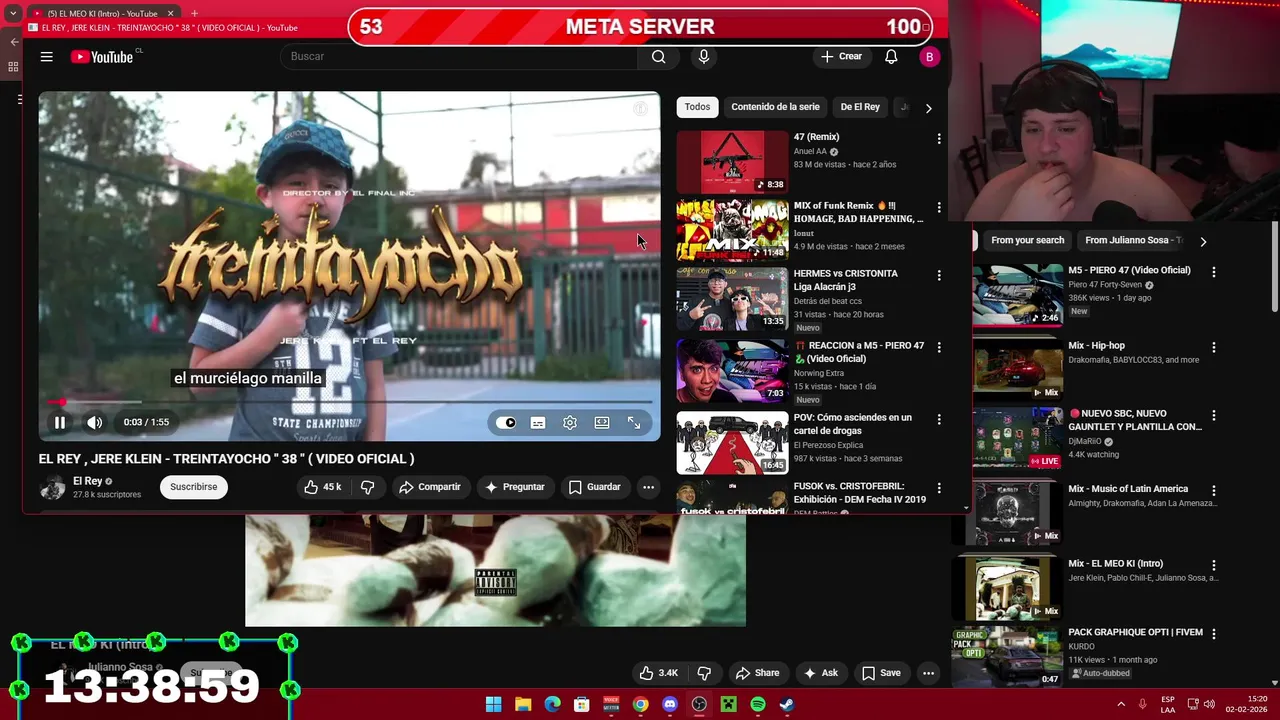Open options for '47 (Remix)' video
1280x720 pixels.
click(x=938, y=139)
